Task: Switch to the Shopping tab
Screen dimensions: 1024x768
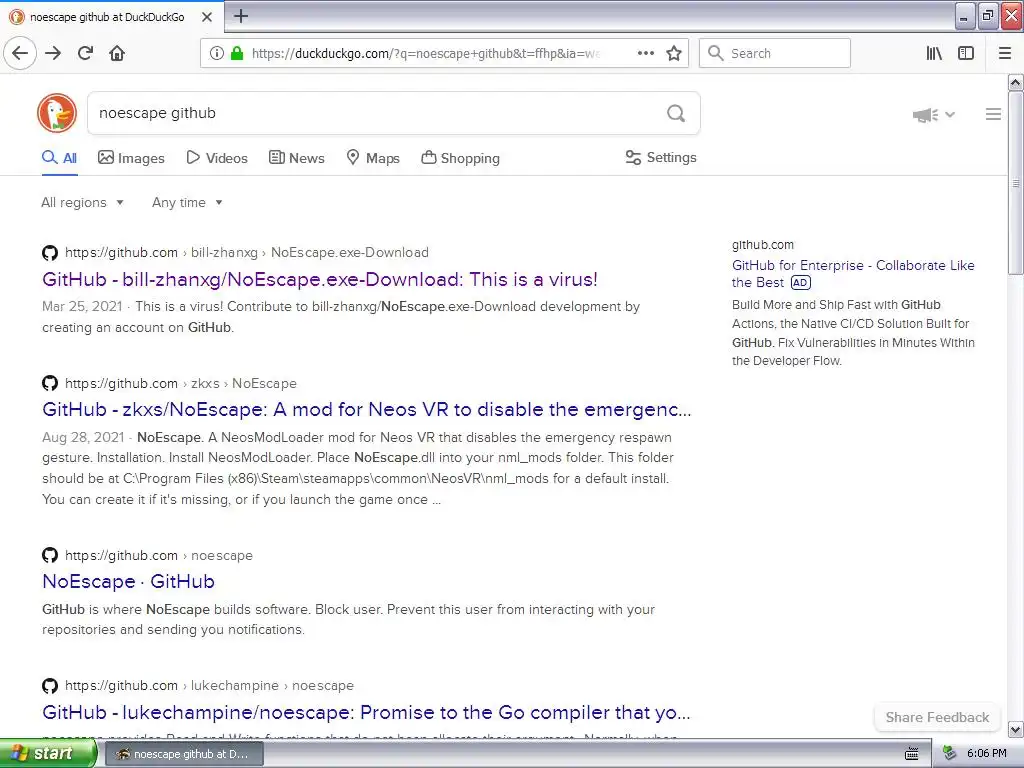Action: (460, 158)
